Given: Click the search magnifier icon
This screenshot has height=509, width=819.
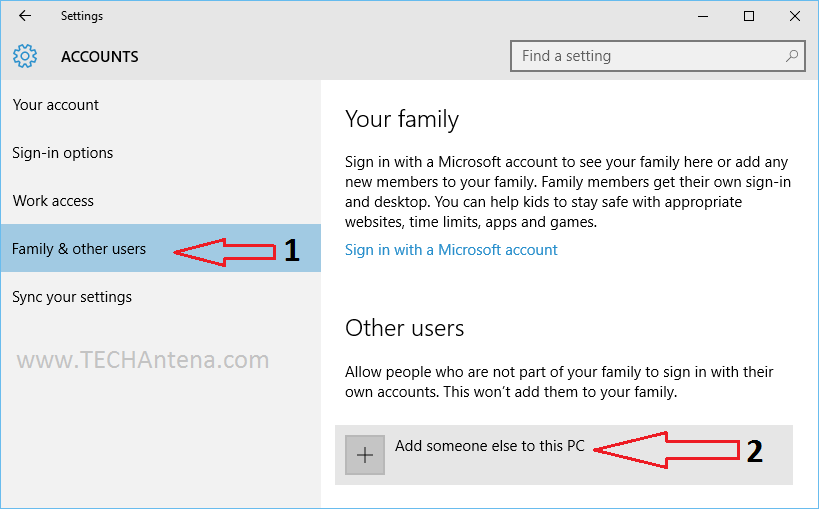Looking at the screenshot, I should click(x=792, y=55).
